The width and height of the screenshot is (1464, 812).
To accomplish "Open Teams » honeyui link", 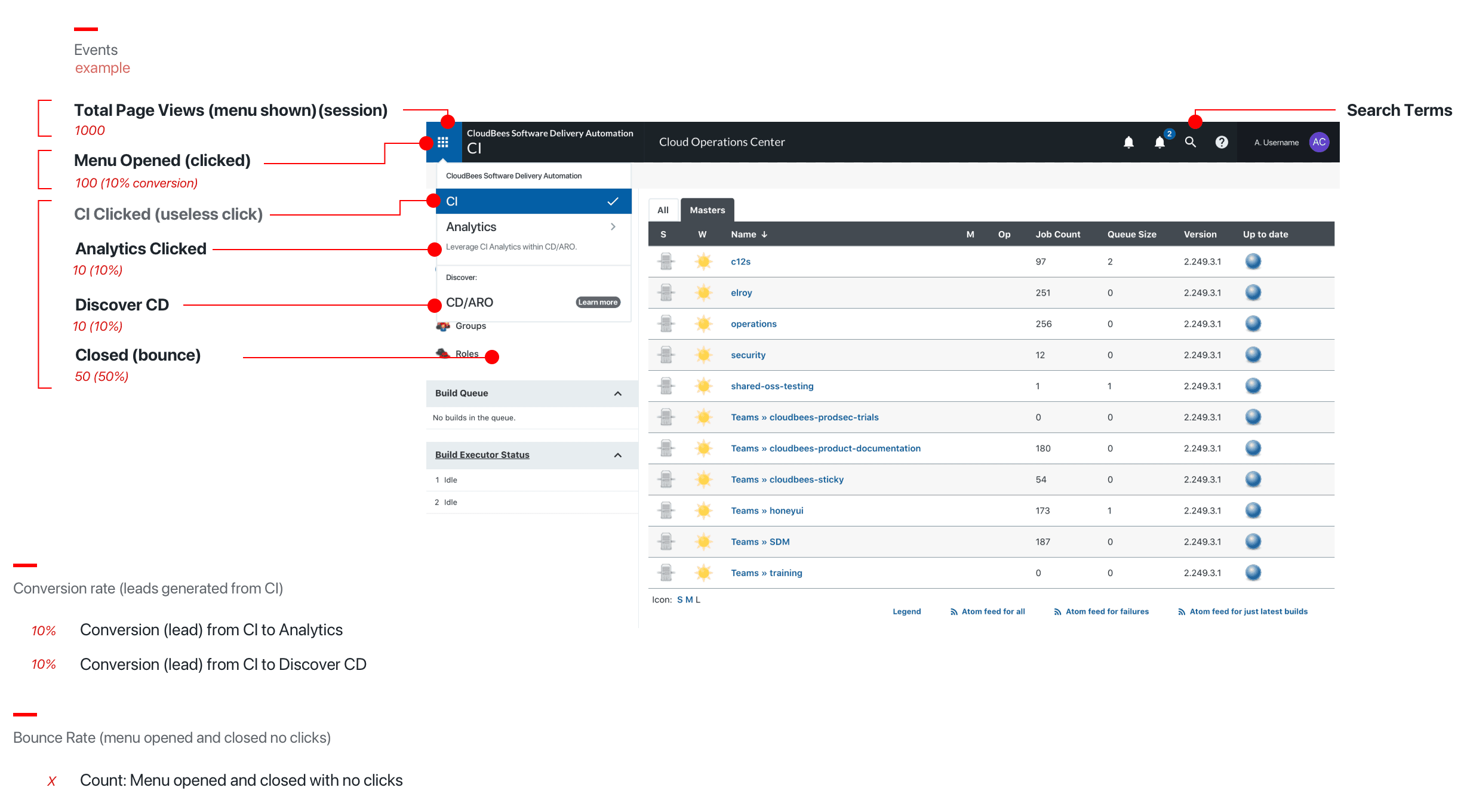I will click(x=767, y=510).
